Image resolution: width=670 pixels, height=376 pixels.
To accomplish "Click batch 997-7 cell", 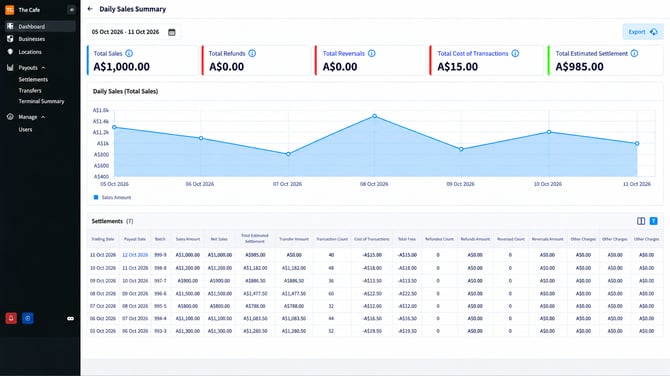I will click(x=160, y=281).
